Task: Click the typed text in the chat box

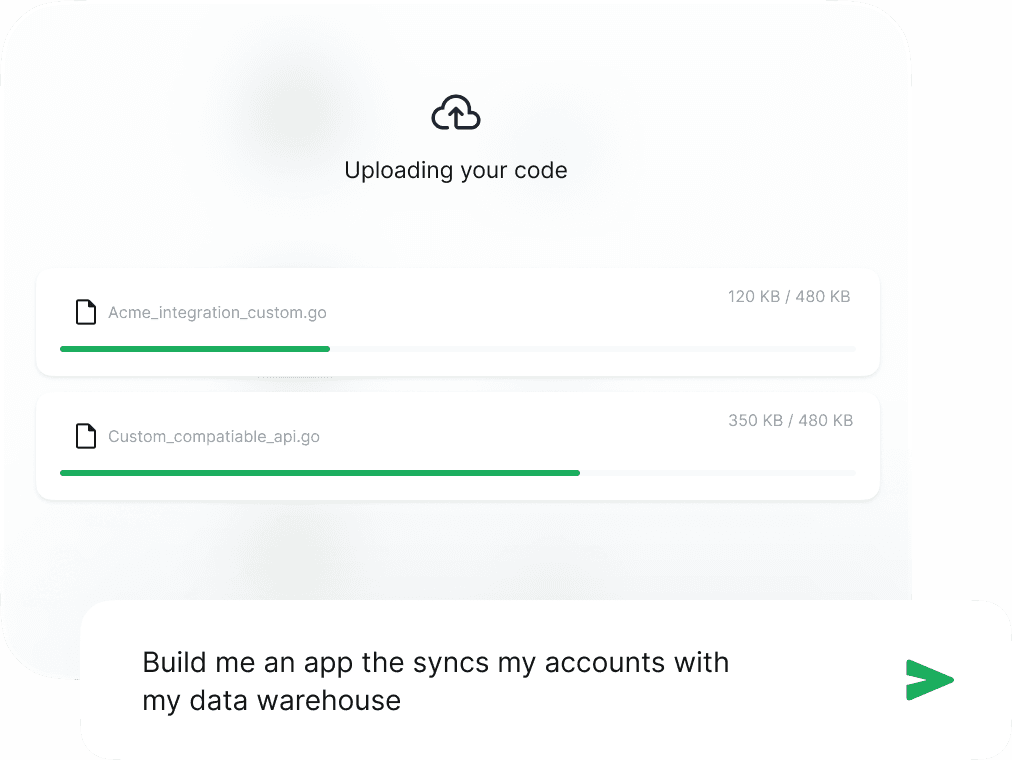Action: (x=436, y=680)
